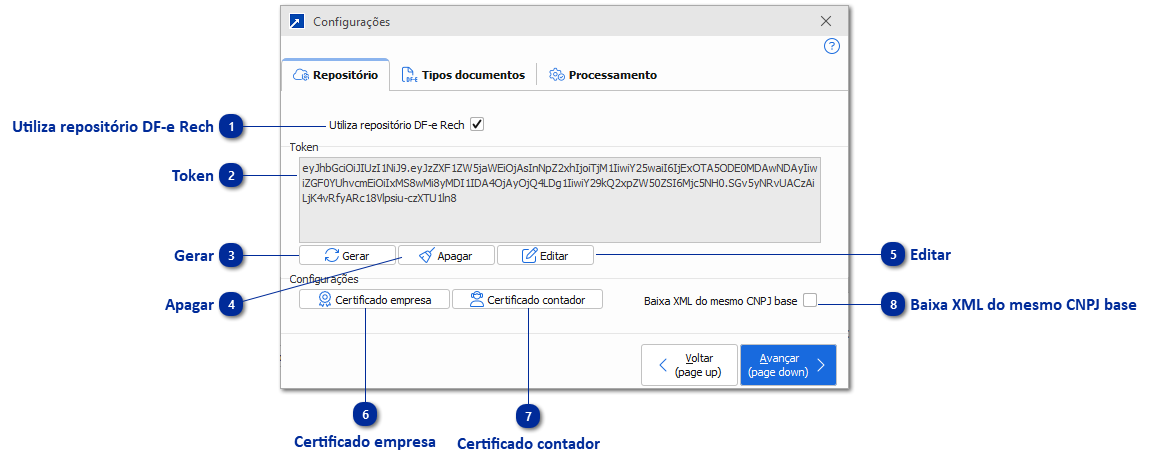1153x470 pixels.
Task: Click the Apagar token button
Action: (x=446, y=255)
